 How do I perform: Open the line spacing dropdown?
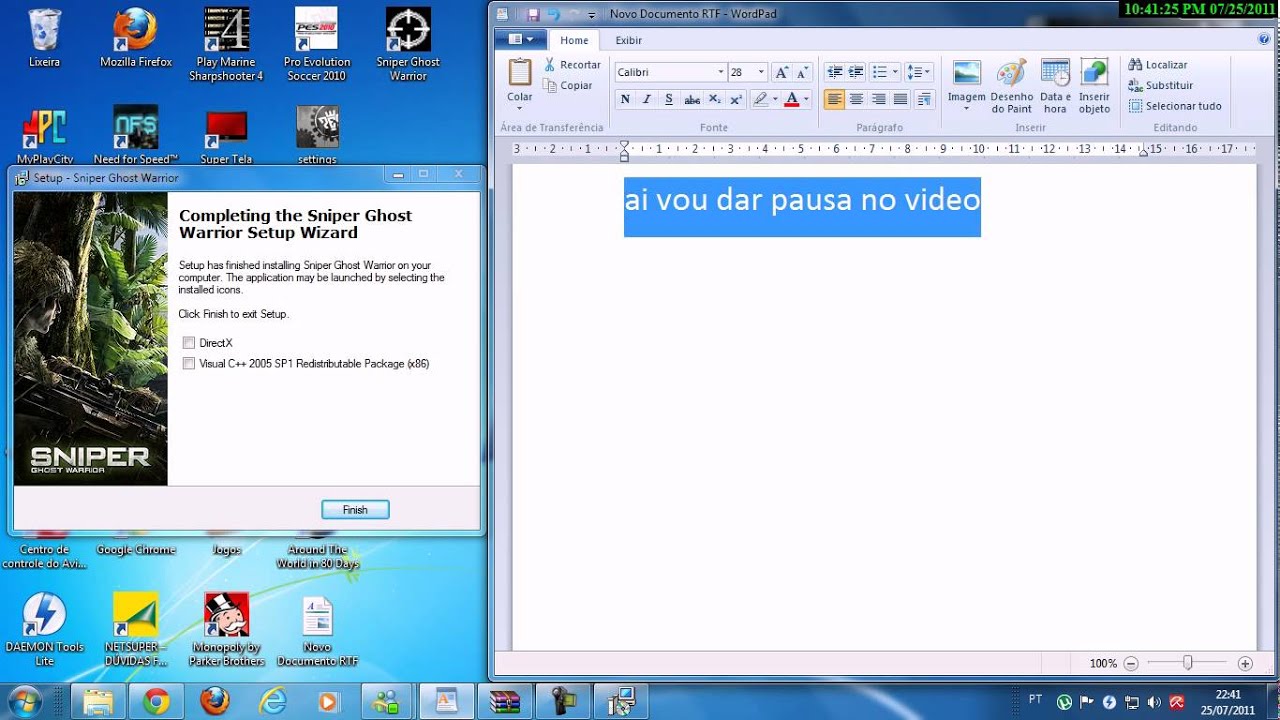pyautogui.click(x=918, y=72)
